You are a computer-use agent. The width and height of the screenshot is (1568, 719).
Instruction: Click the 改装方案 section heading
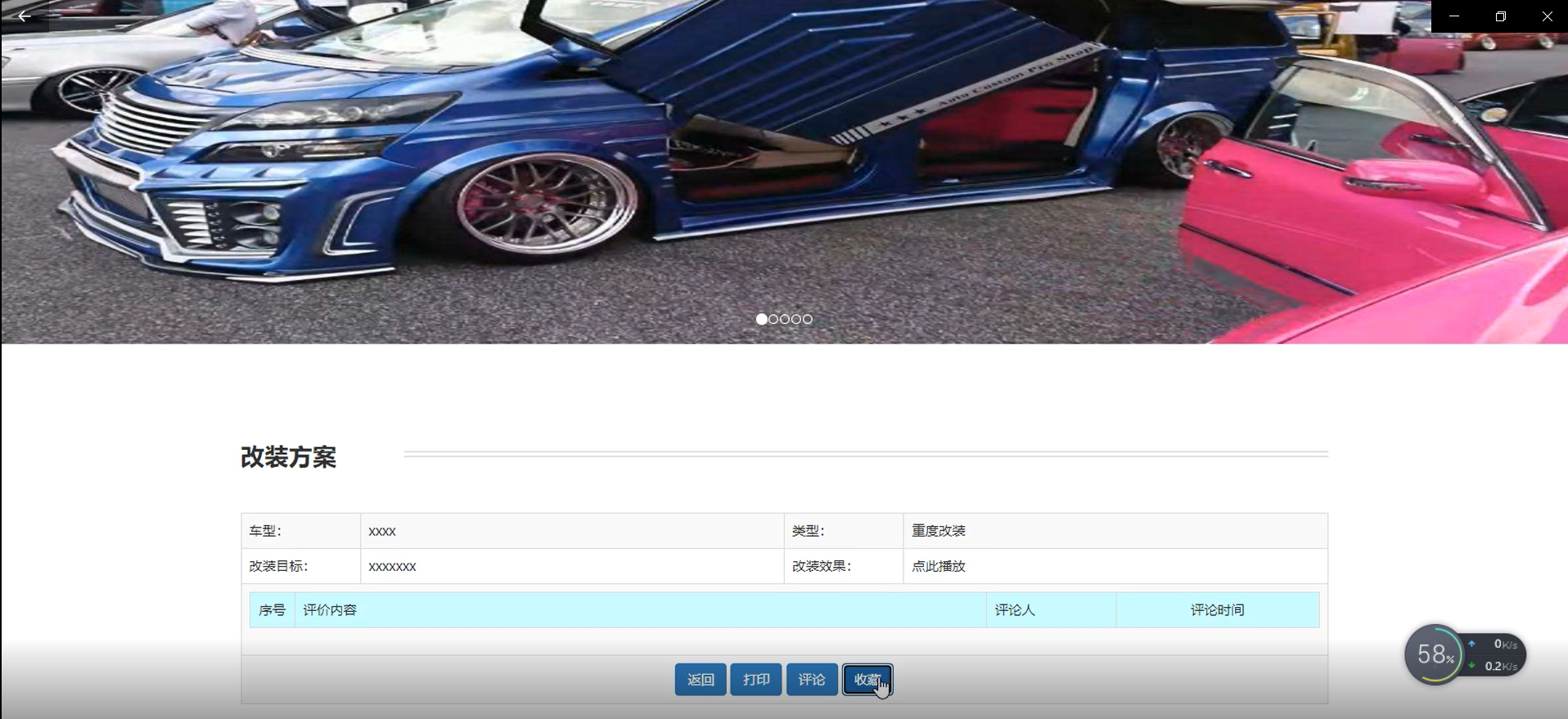[288, 457]
